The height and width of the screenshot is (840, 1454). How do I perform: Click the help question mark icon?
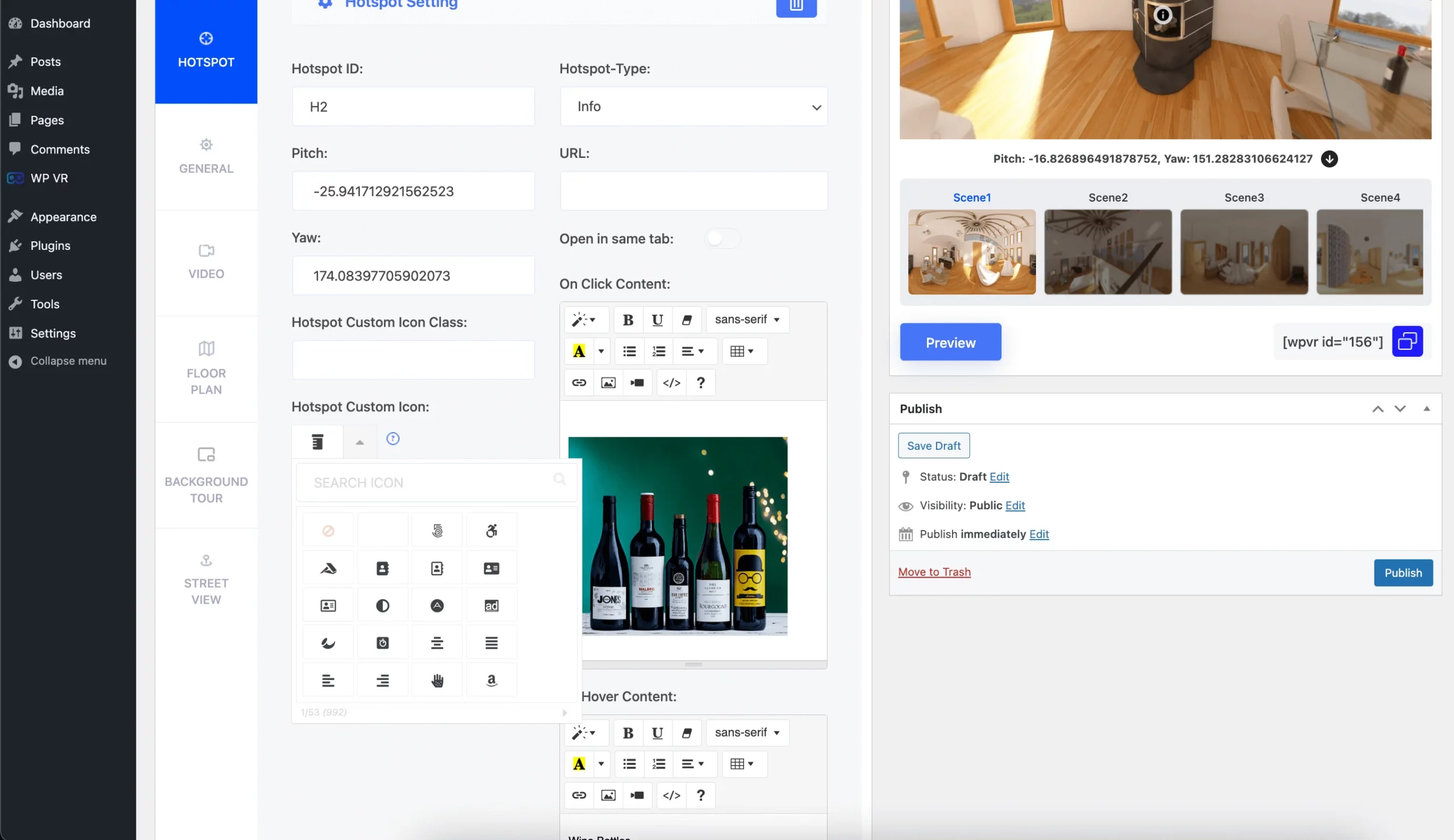coord(700,382)
